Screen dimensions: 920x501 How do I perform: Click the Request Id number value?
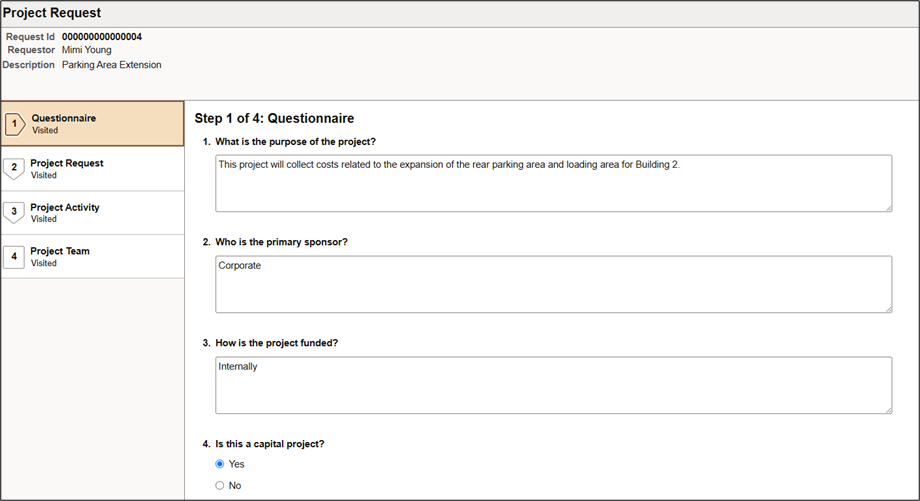(x=102, y=37)
